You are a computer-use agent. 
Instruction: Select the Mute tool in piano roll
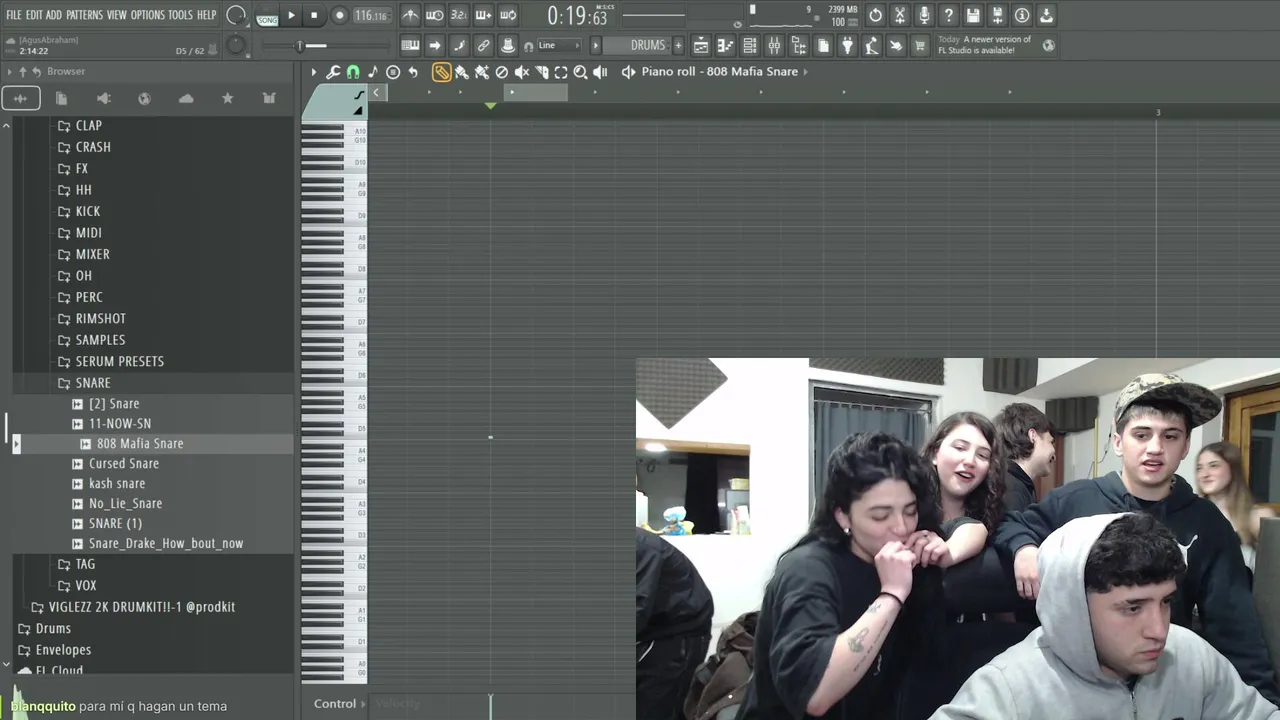pos(521,72)
